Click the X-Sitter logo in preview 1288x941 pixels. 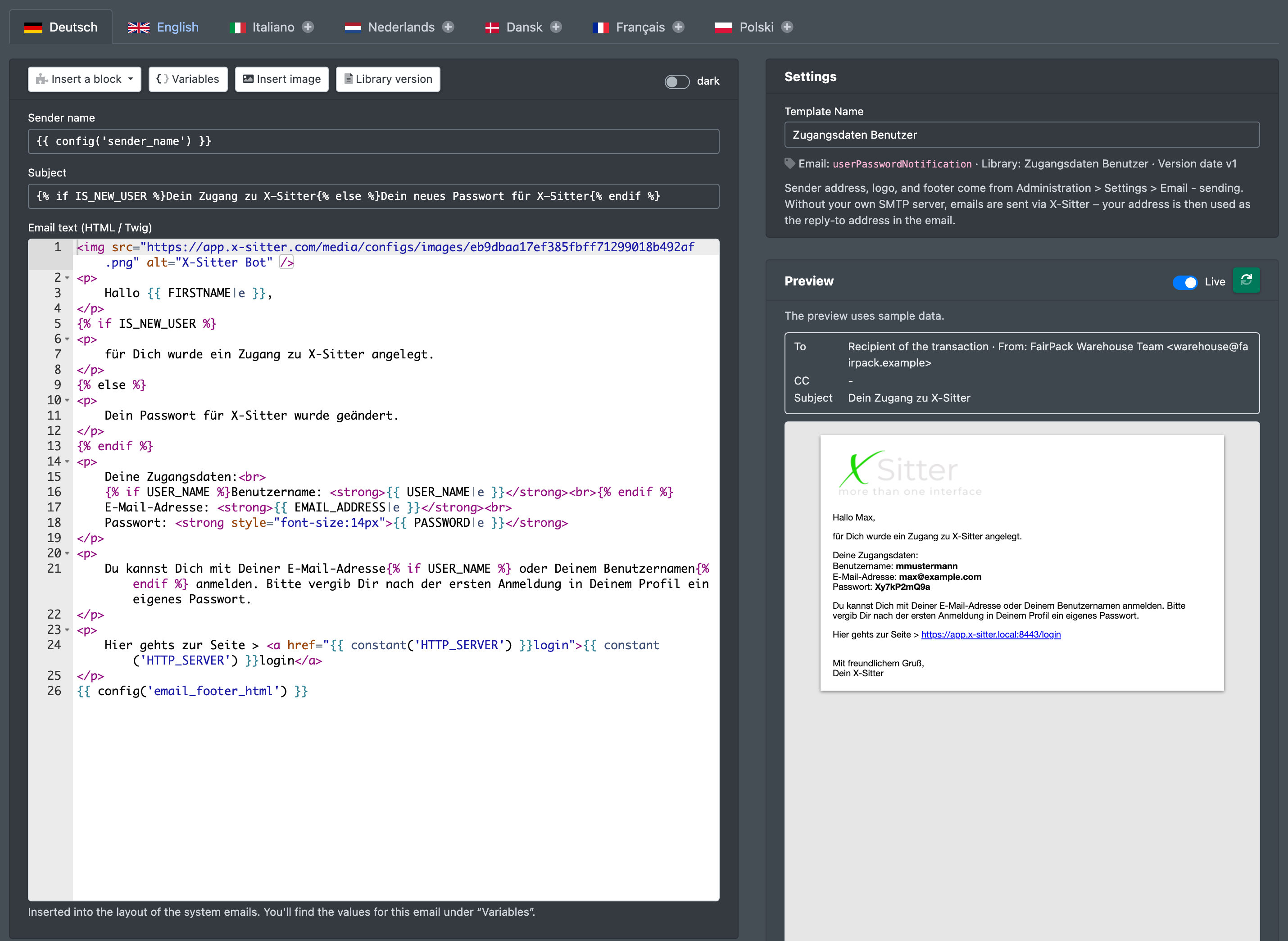910,473
